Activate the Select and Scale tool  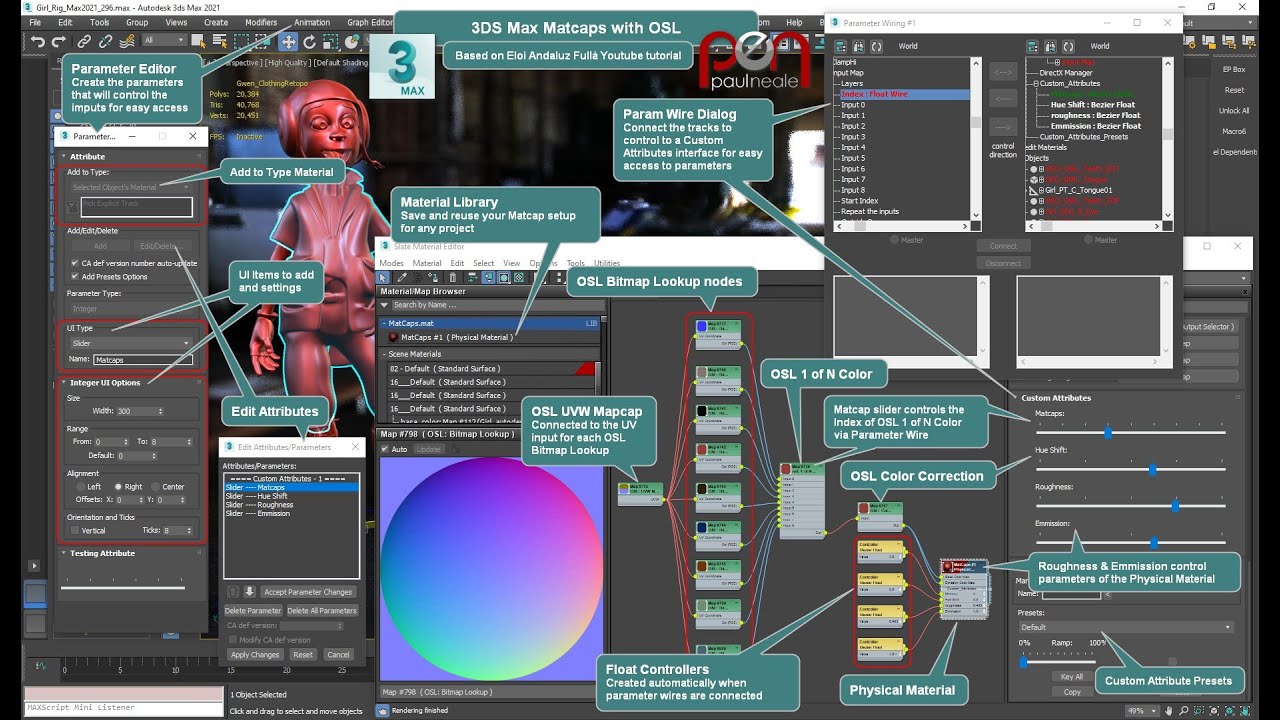(331, 41)
